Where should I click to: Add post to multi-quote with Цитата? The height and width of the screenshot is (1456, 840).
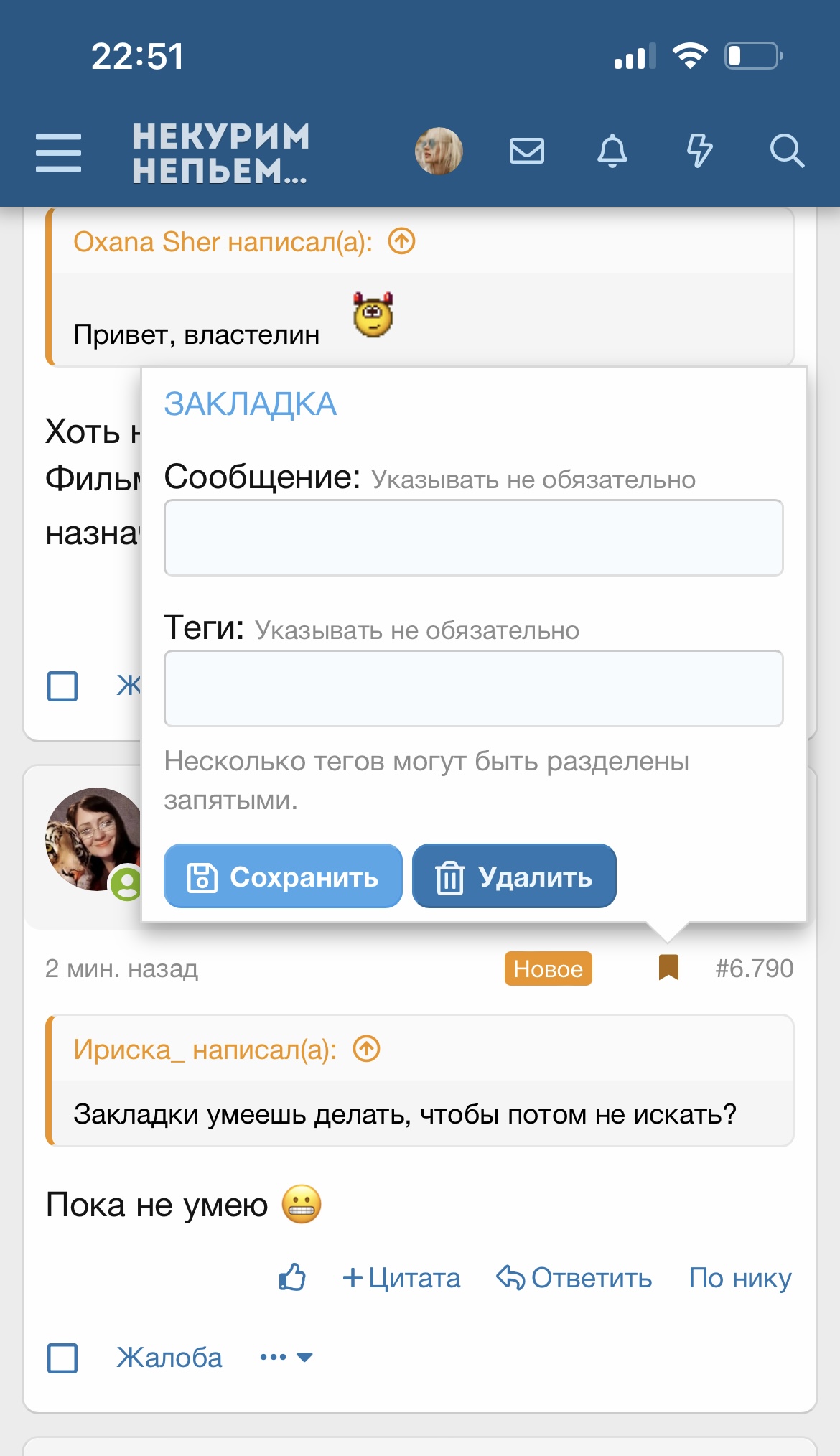click(x=401, y=1278)
